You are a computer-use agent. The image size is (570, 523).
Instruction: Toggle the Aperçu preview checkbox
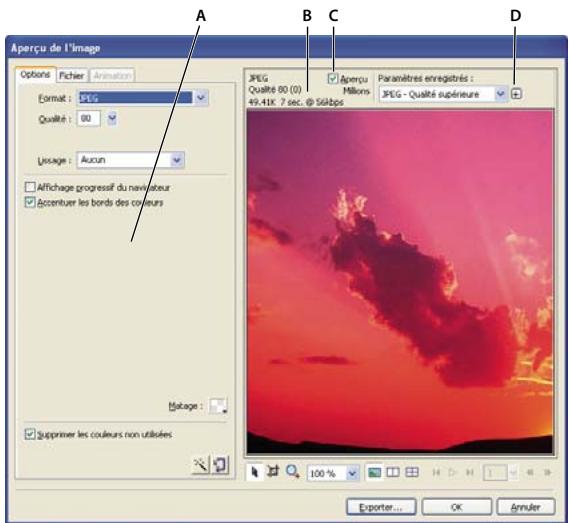pyautogui.click(x=333, y=79)
